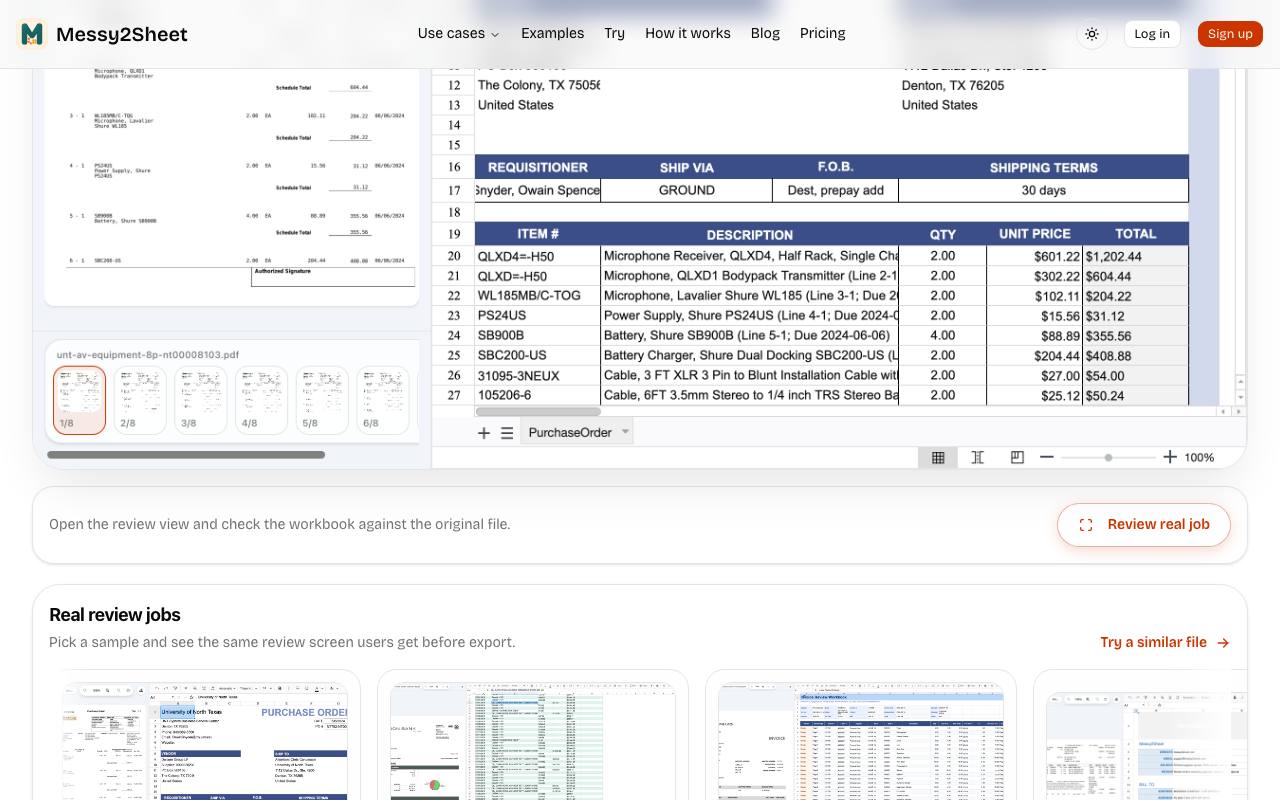Click cell with item number 31095-3NEUX

click(538, 376)
